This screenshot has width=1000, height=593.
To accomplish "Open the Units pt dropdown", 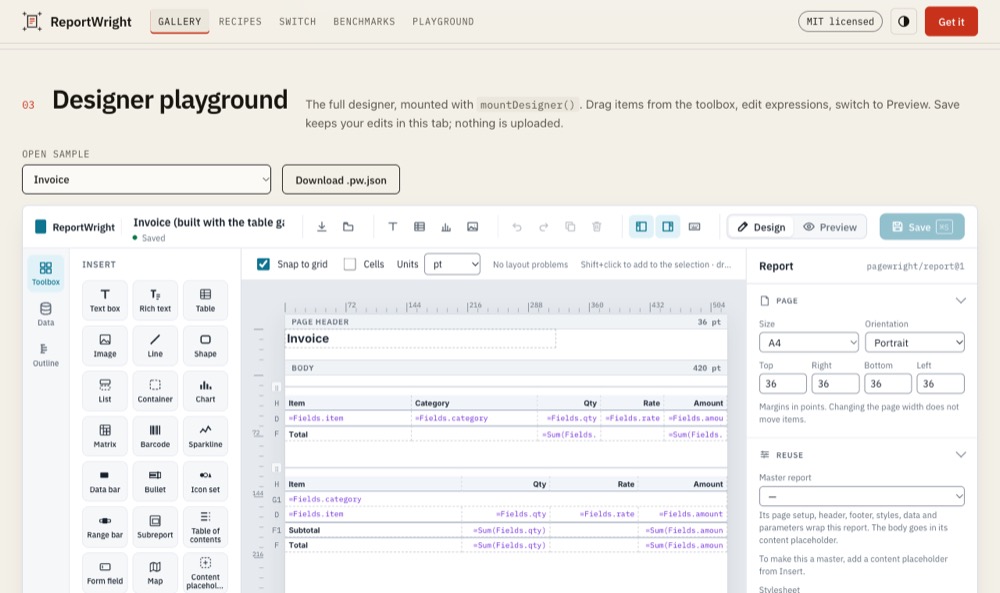I will coord(452,264).
